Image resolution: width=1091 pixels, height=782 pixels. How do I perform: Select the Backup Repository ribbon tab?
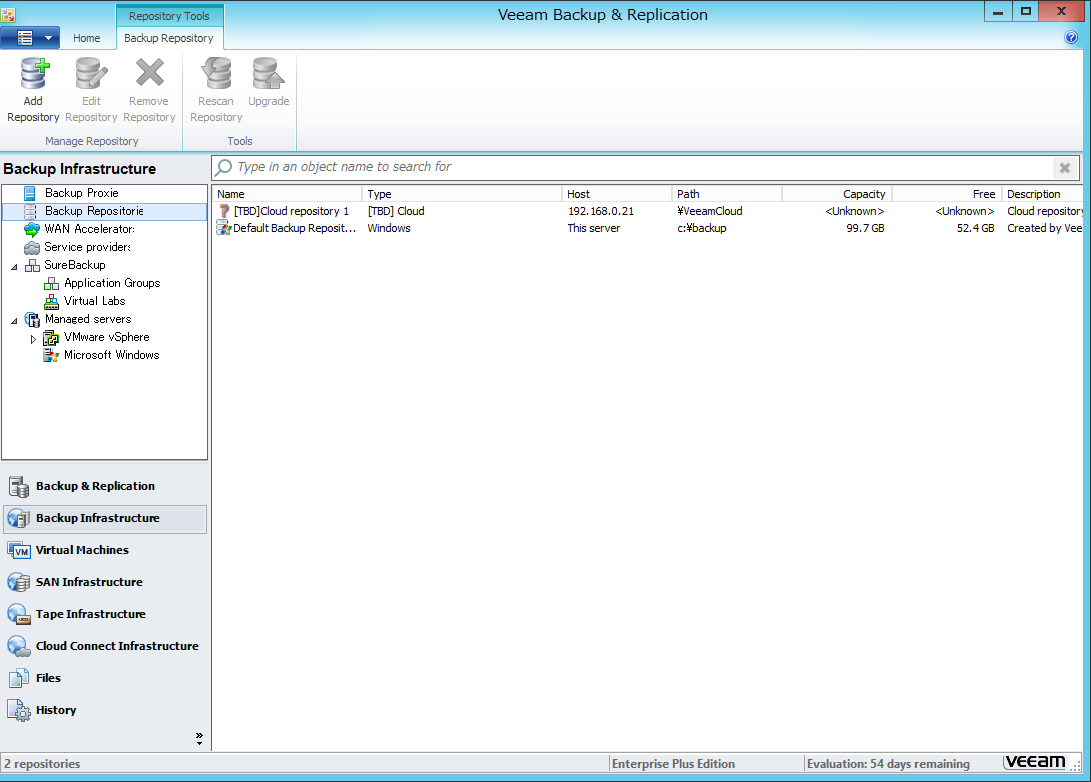pyautogui.click(x=168, y=38)
